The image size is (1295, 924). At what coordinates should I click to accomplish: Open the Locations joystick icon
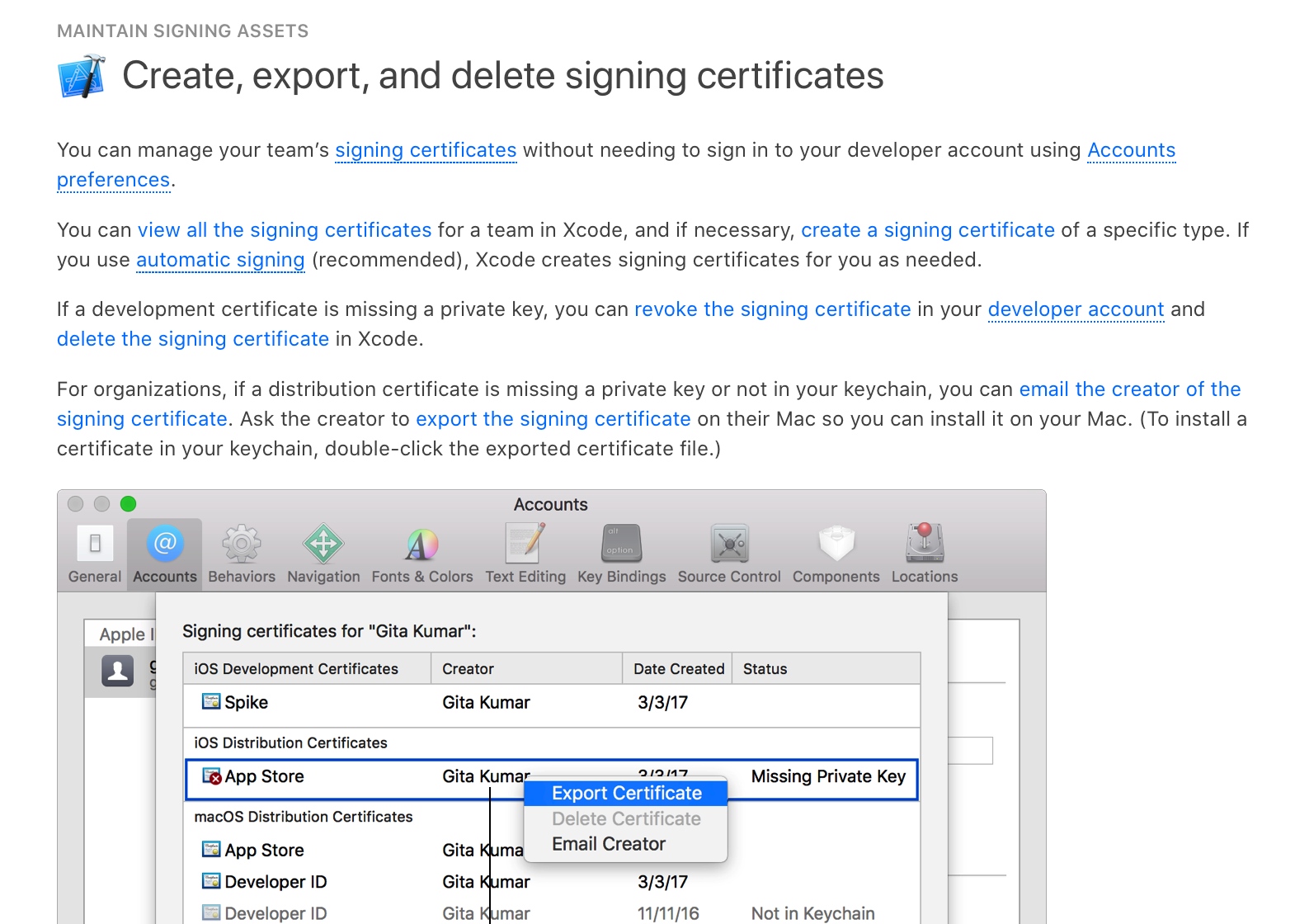click(925, 543)
